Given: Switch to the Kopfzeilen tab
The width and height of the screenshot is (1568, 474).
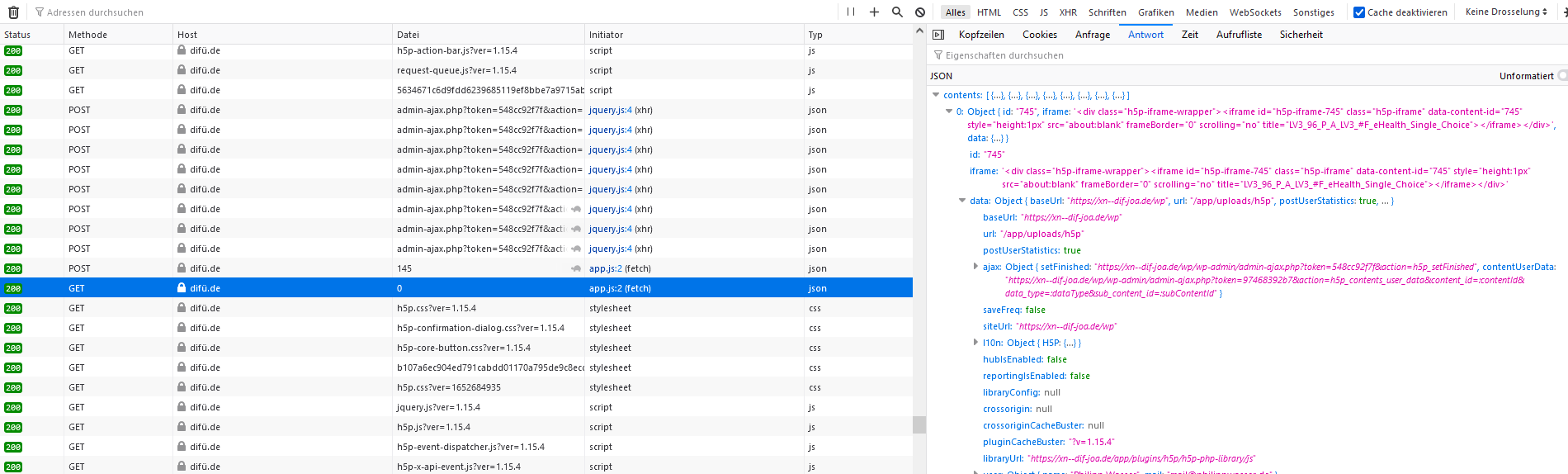Looking at the screenshot, I should point(981,35).
